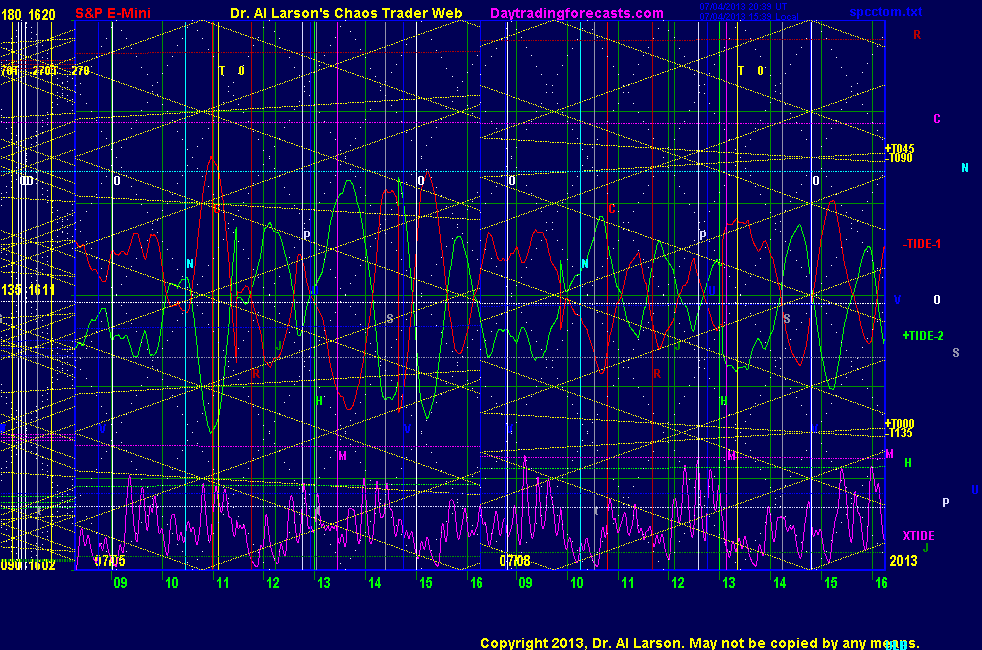Screen dimensions: 982x650
Task: Click the cyan N marker on right margin
Action: (964, 168)
